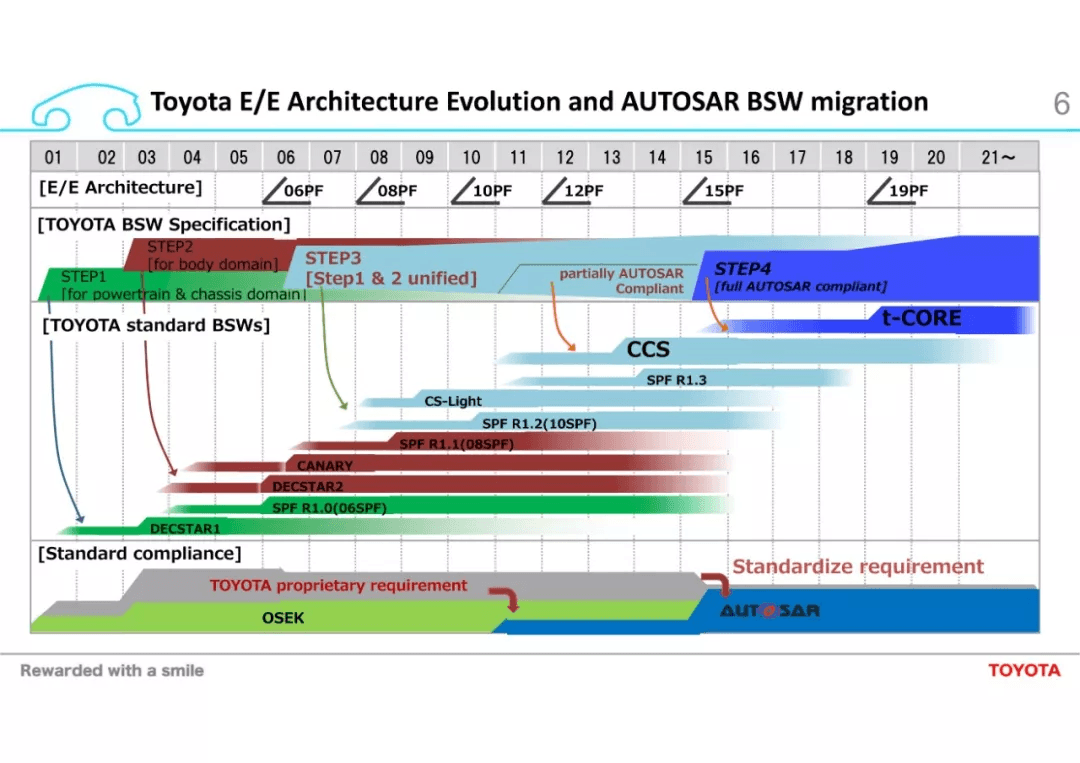The height and width of the screenshot is (763, 1080).
Task: Click the 12PF architecture marker
Action: [x=573, y=190]
